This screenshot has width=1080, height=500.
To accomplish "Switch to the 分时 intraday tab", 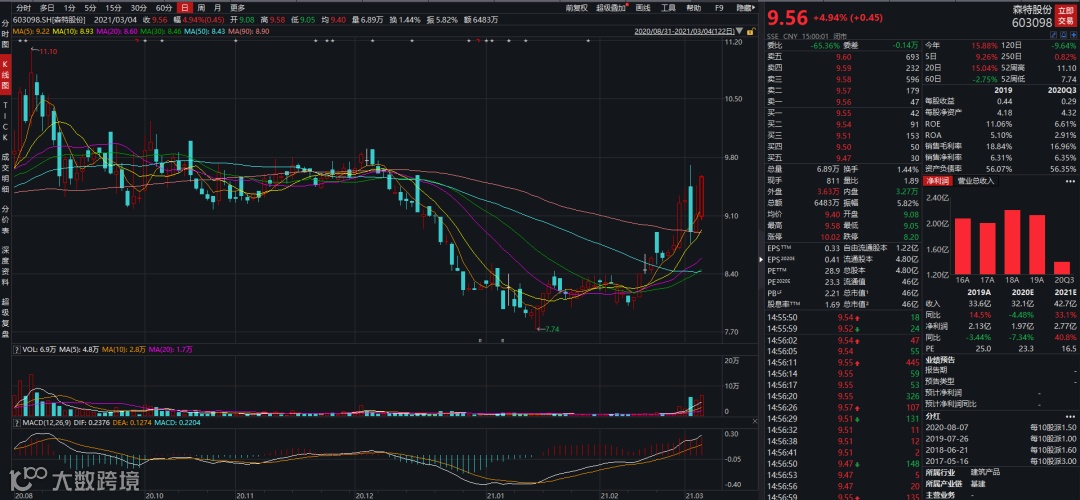I will coord(24,8).
